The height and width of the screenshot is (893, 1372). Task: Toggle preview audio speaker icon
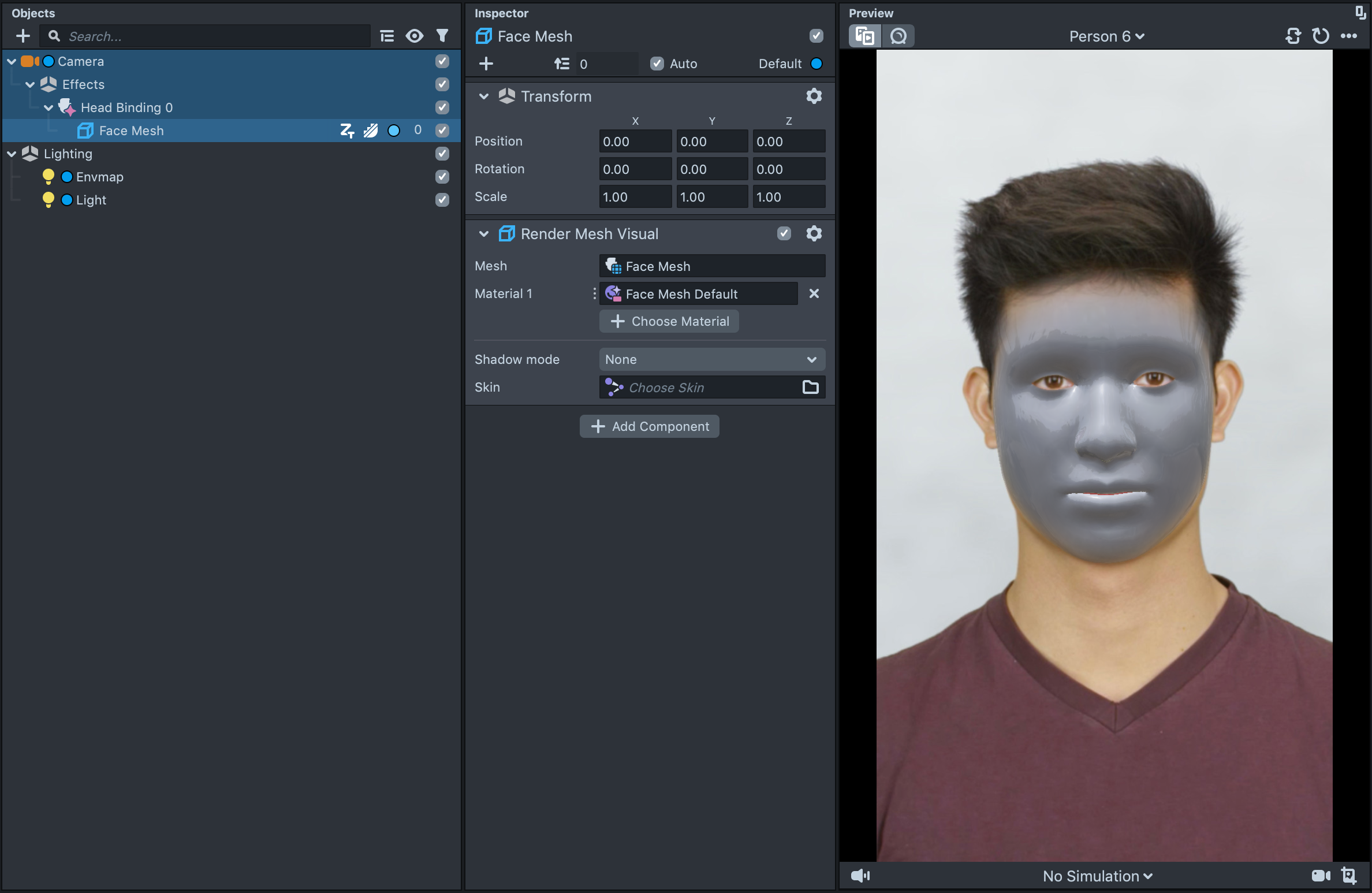(860, 876)
